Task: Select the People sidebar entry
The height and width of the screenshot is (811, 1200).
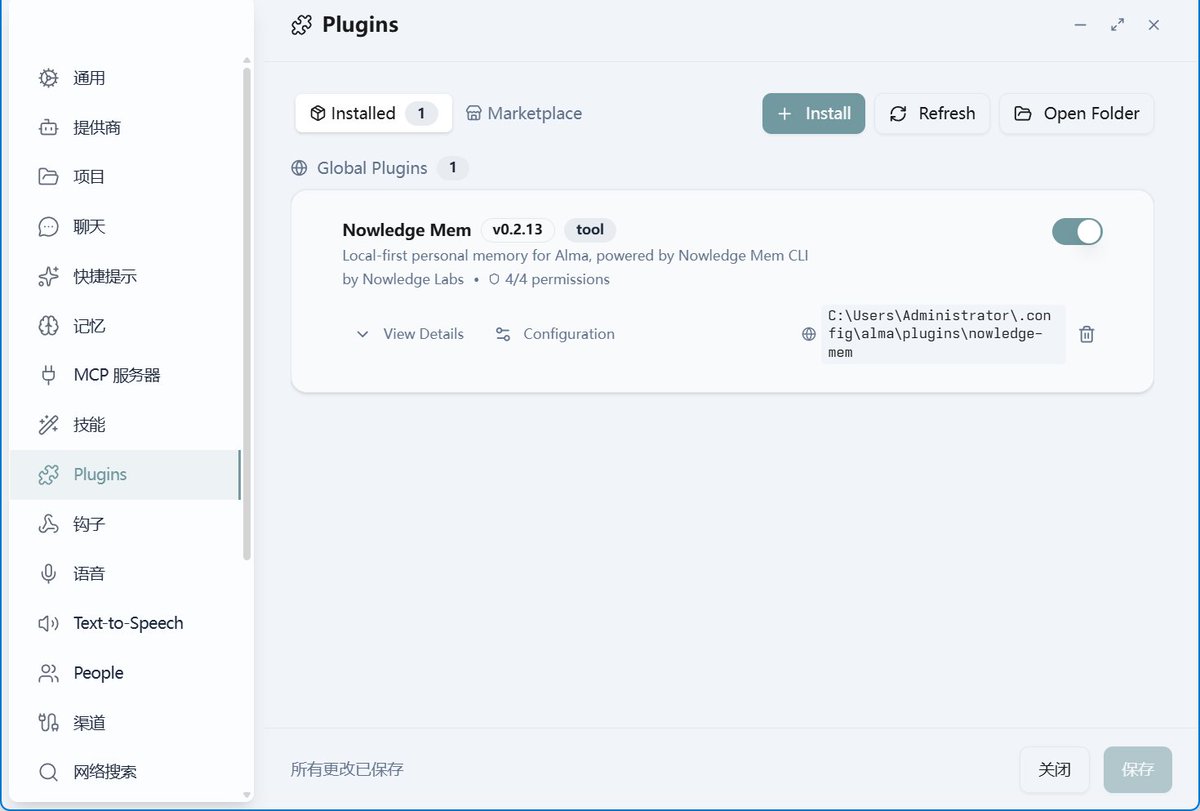Action: [x=97, y=672]
